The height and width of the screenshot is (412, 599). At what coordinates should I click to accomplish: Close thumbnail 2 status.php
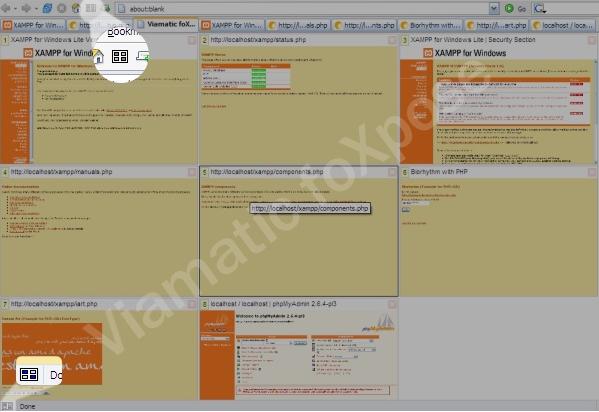tap(392, 40)
